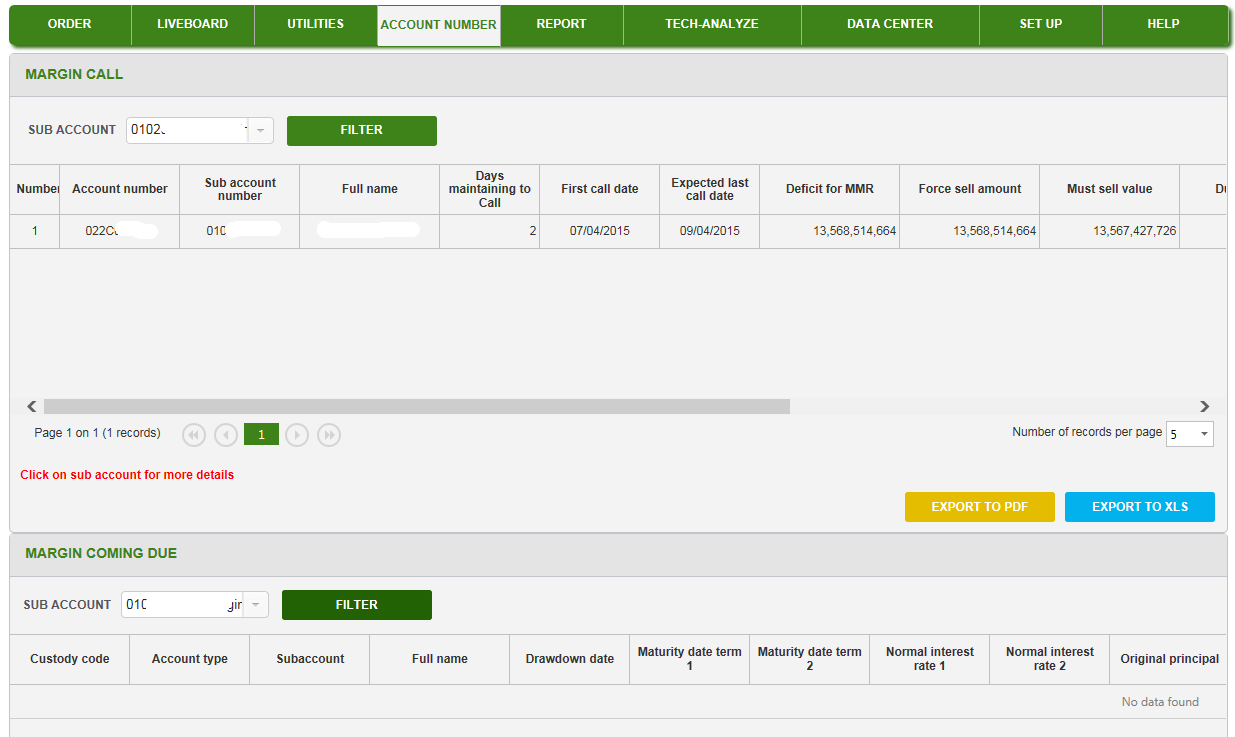1235x737 pixels.
Task: Go to first page of records
Action: [x=194, y=435]
